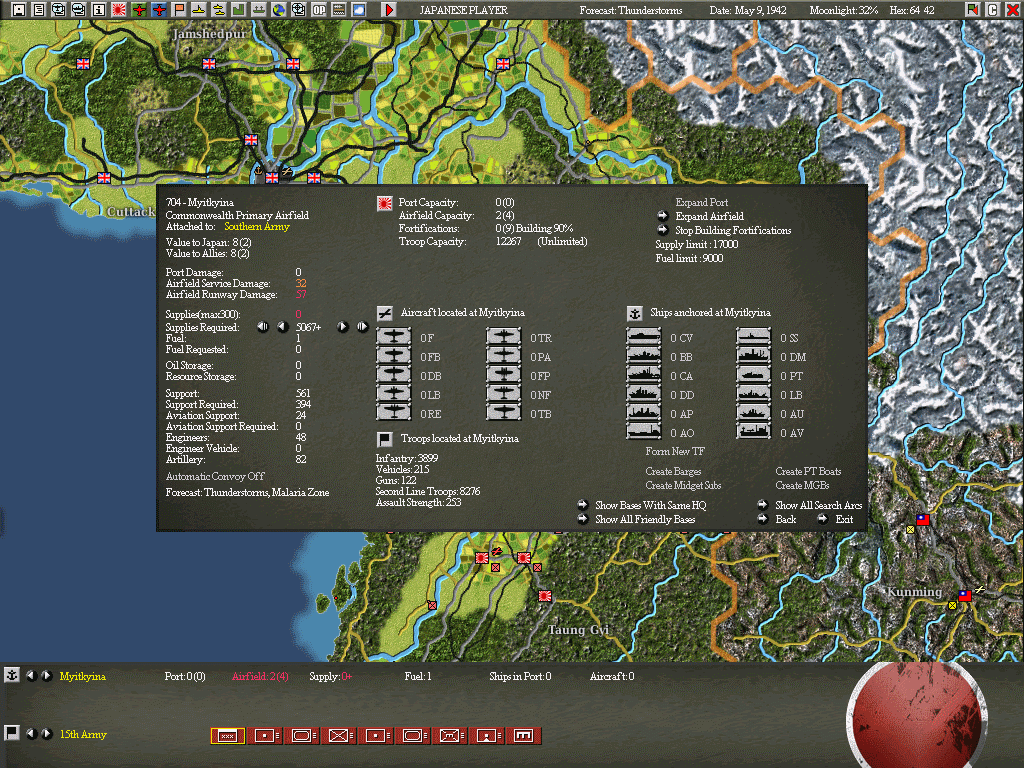Click the Myitkyina name in bottom bar

coord(82,676)
